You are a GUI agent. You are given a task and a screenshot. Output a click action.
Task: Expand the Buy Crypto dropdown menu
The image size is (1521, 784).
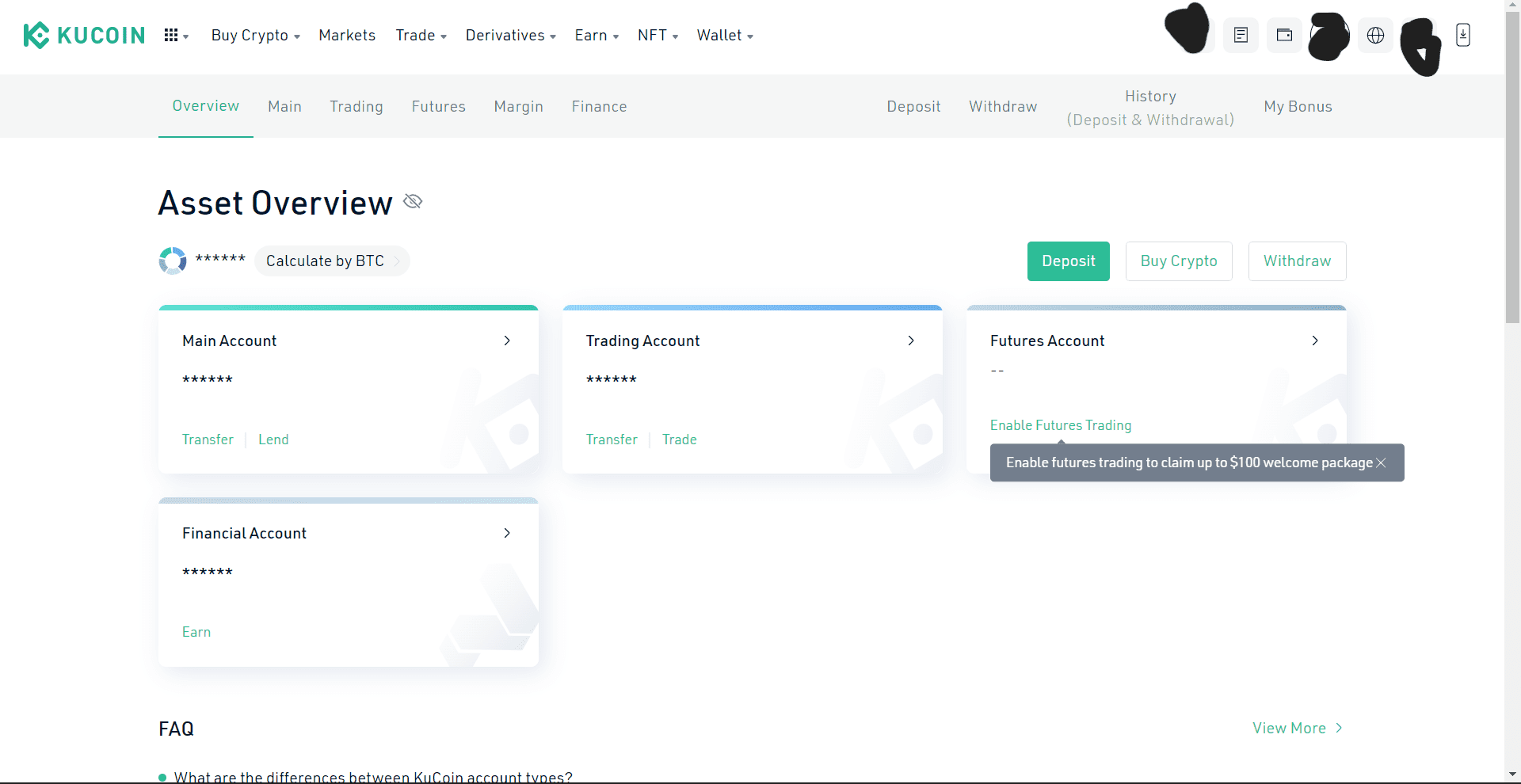[255, 36]
